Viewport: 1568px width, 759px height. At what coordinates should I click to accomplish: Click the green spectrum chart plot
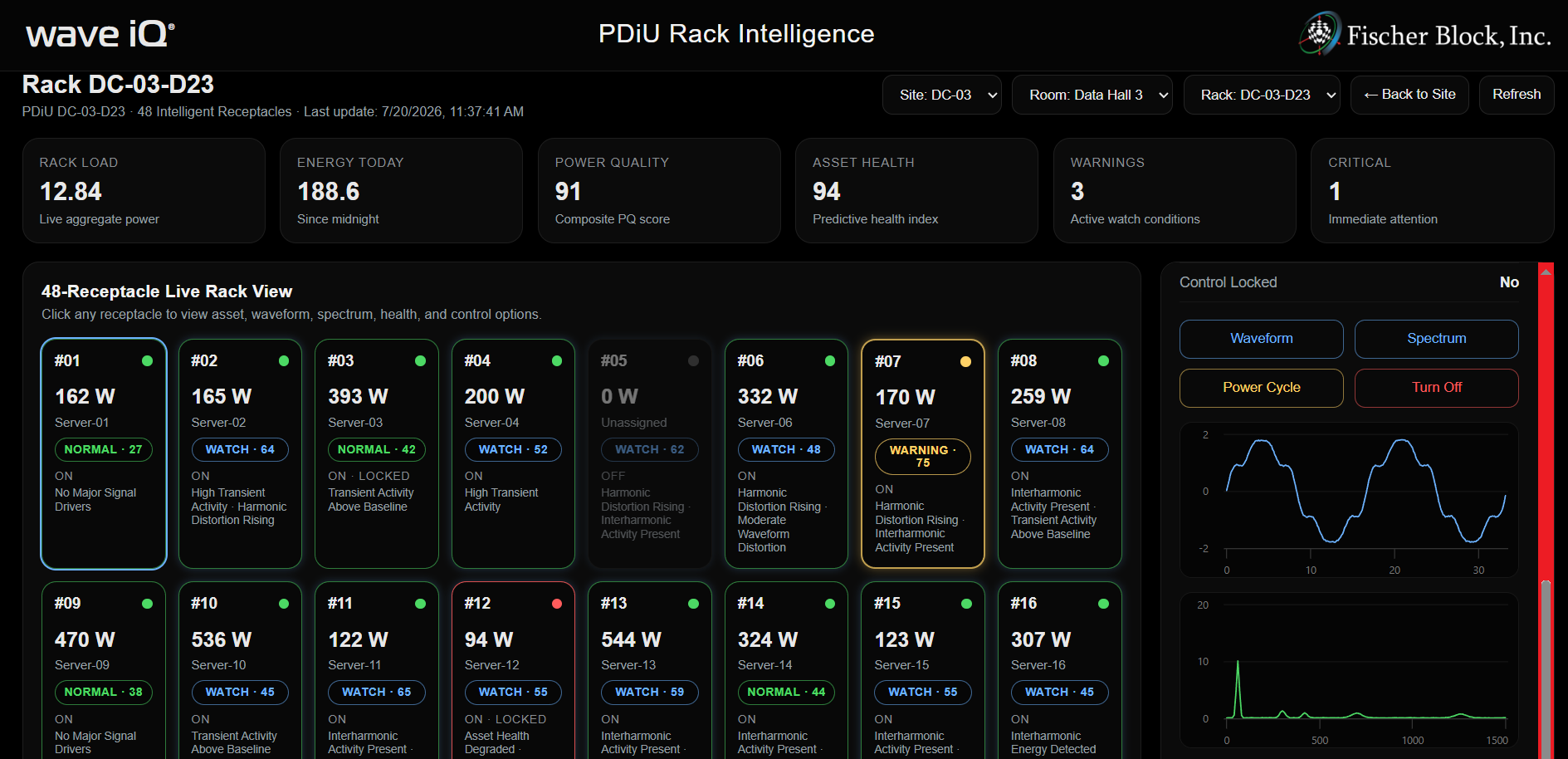[1349, 670]
